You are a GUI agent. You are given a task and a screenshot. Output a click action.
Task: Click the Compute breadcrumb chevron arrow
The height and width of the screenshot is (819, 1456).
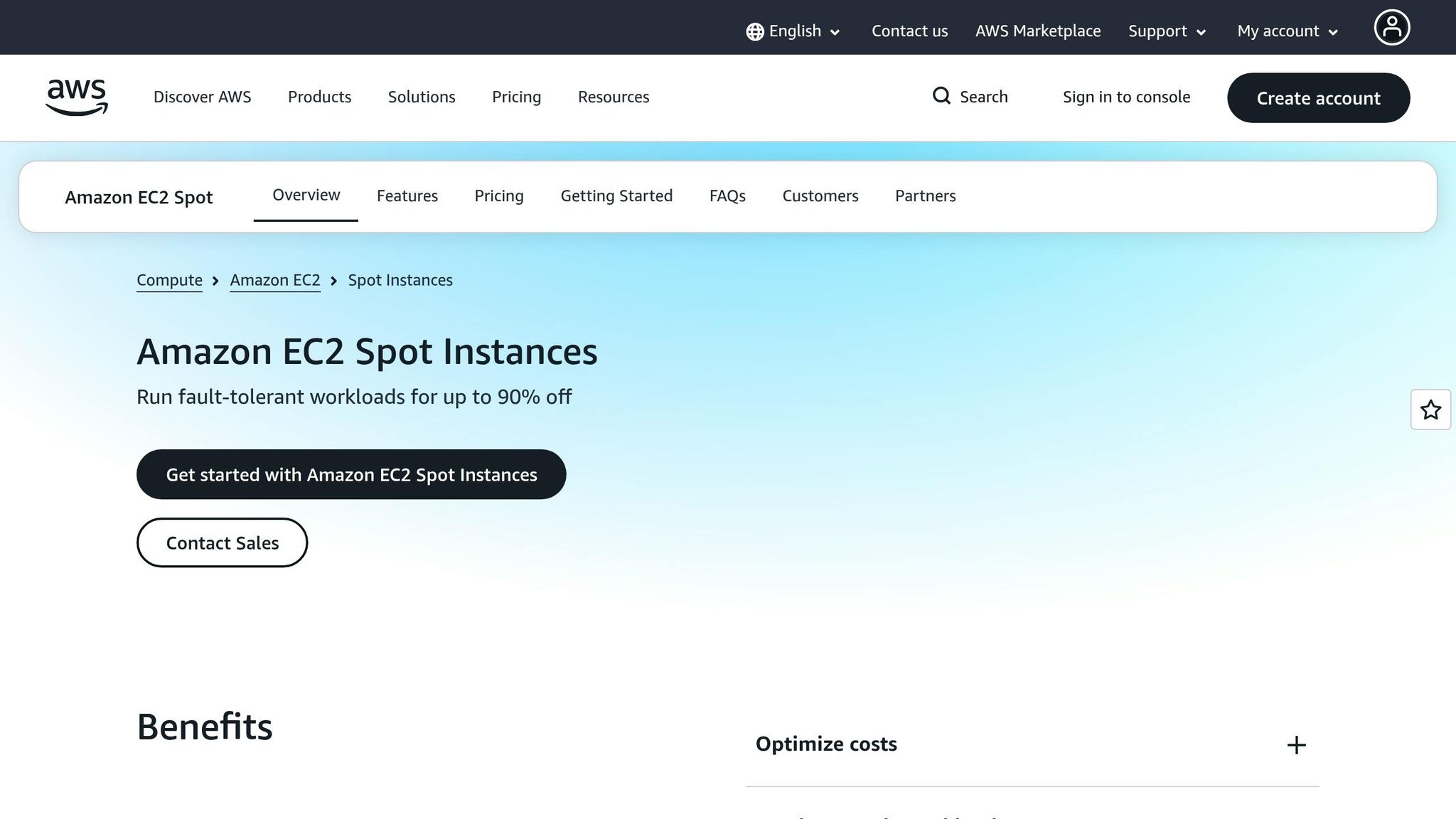point(215,281)
